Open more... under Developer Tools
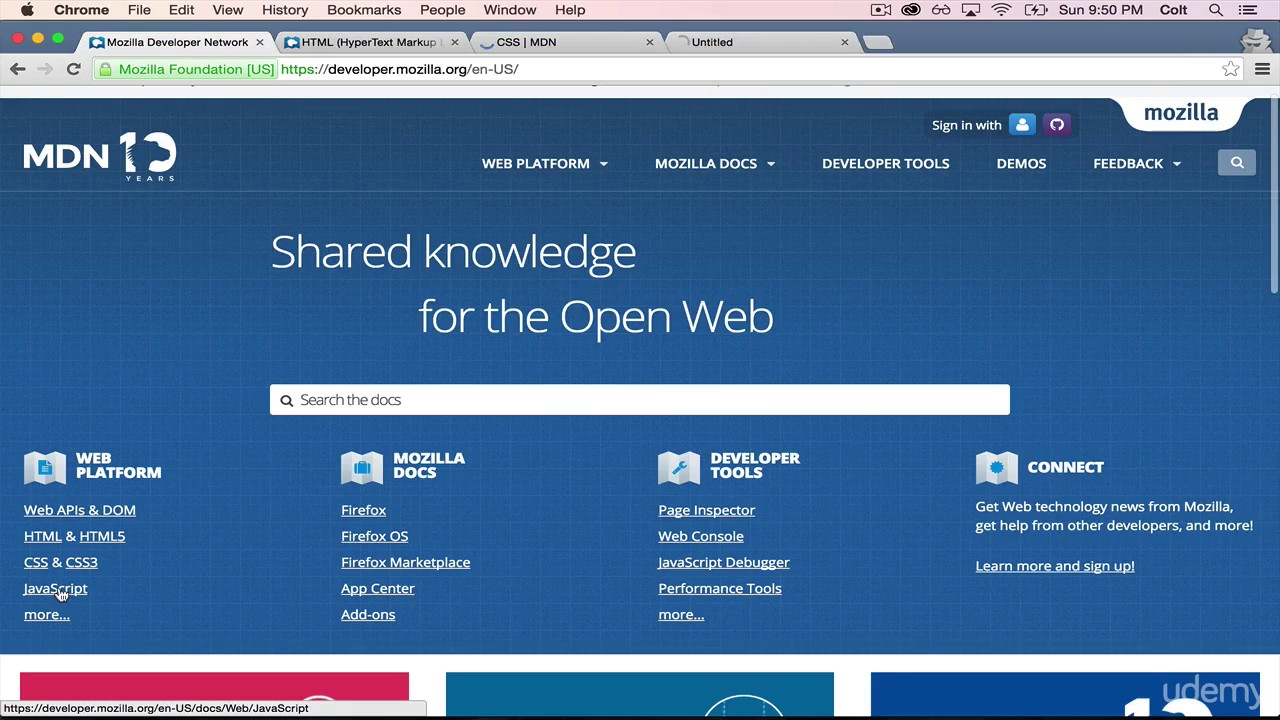The image size is (1280, 720). (681, 614)
